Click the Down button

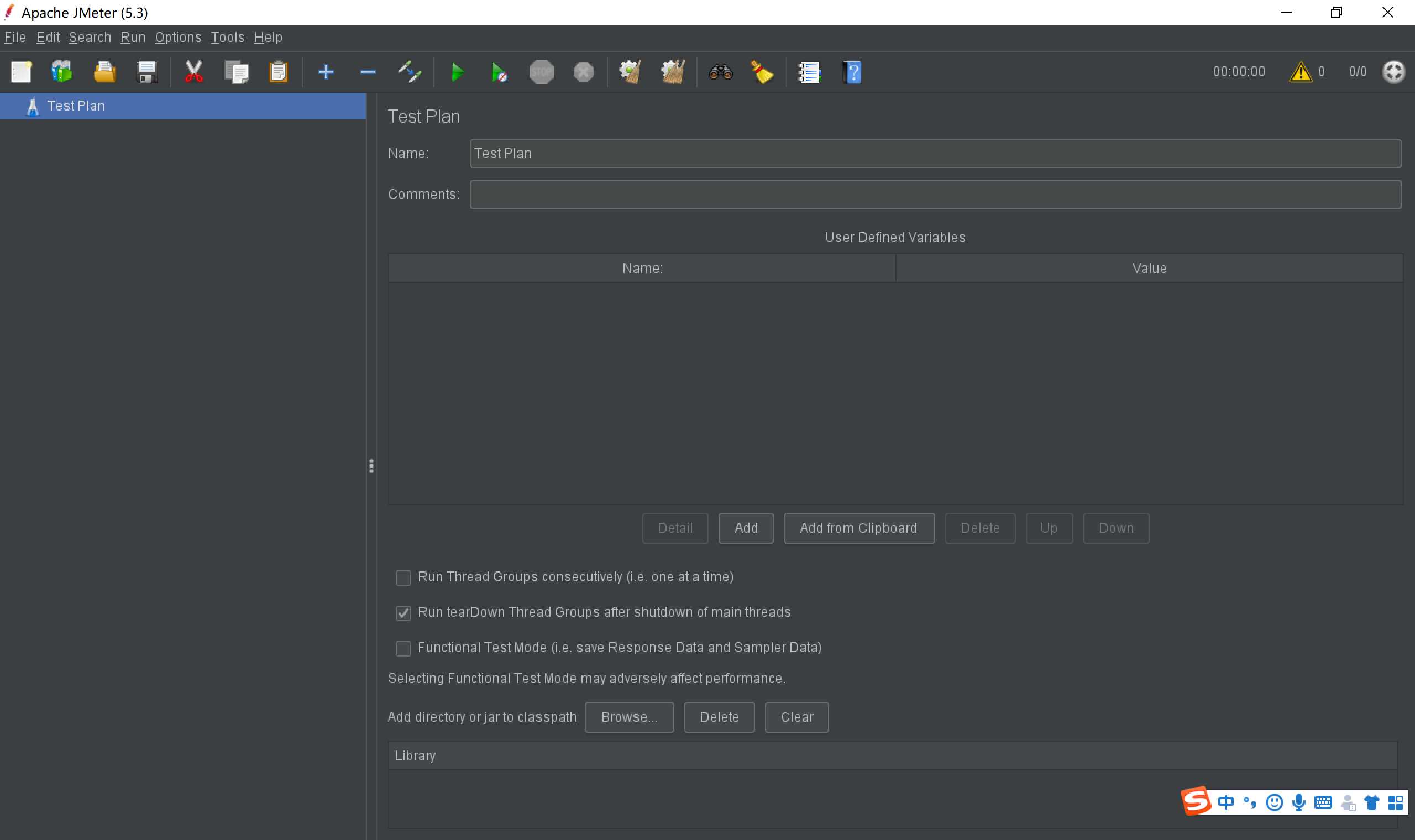[1115, 528]
